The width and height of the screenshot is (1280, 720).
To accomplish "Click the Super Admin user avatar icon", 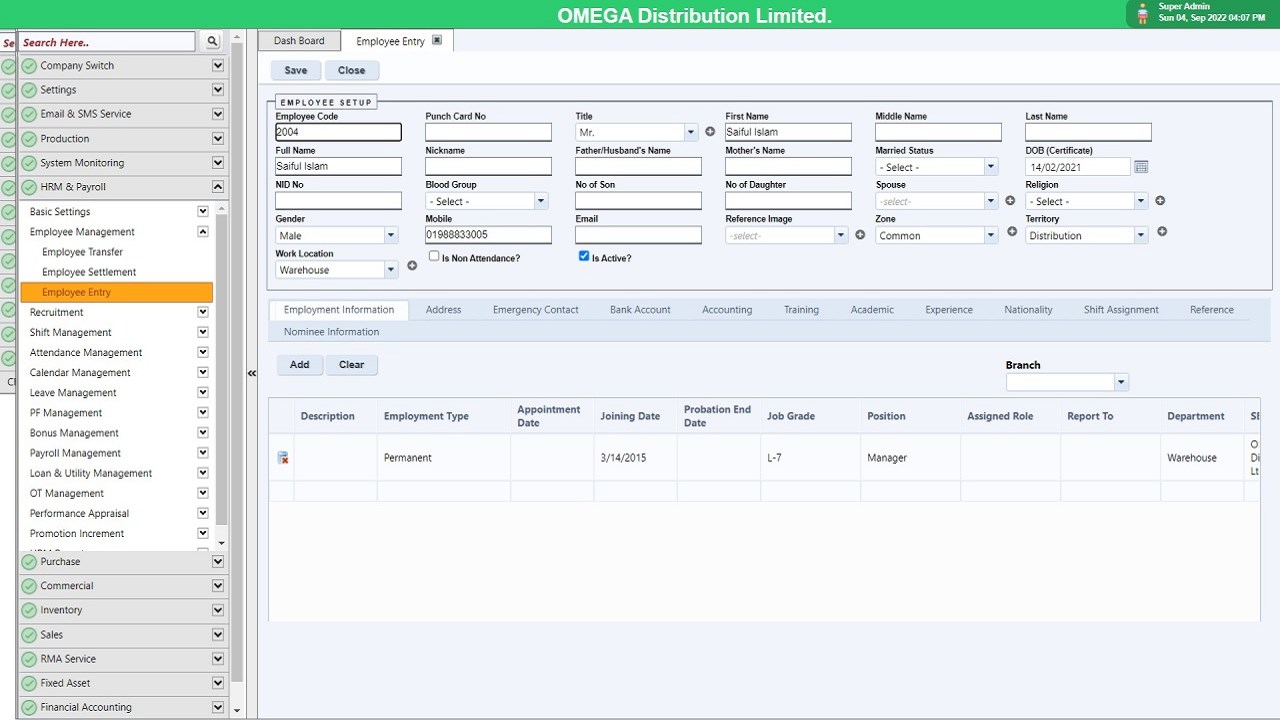I will tap(1142, 13).
